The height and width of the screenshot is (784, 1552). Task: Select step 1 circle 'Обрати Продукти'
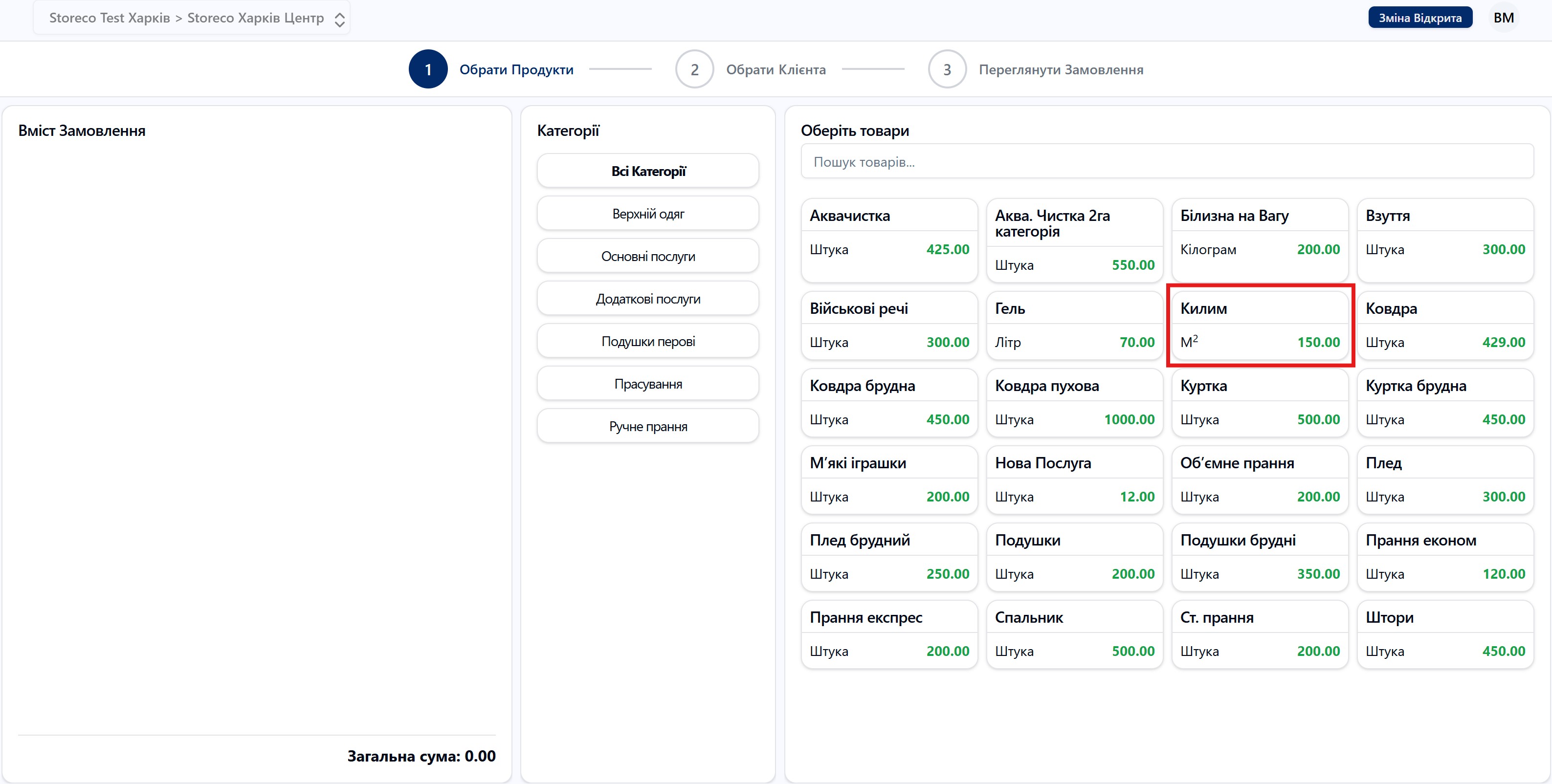pos(428,69)
